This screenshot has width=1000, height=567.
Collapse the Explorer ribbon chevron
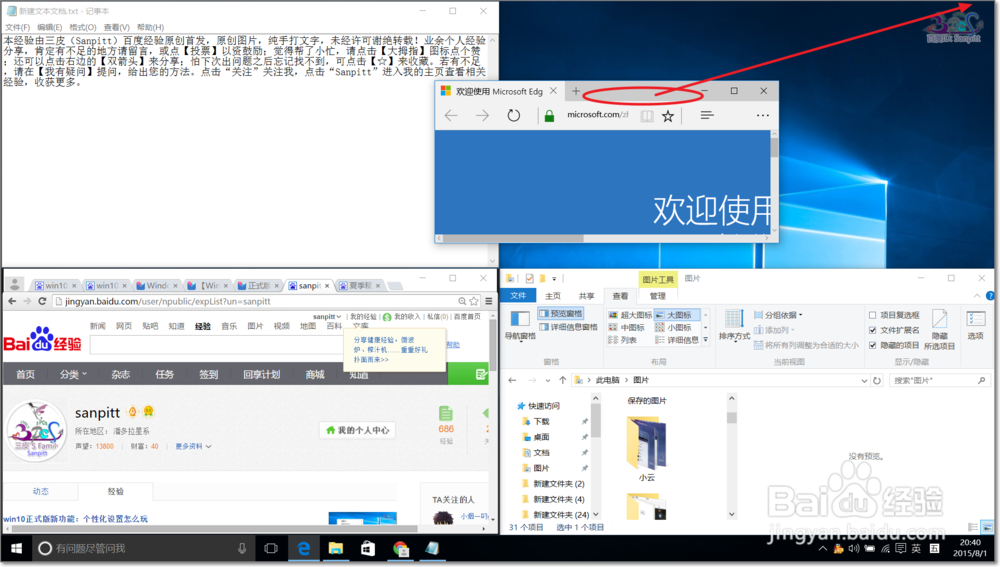(x=977, y=296)
